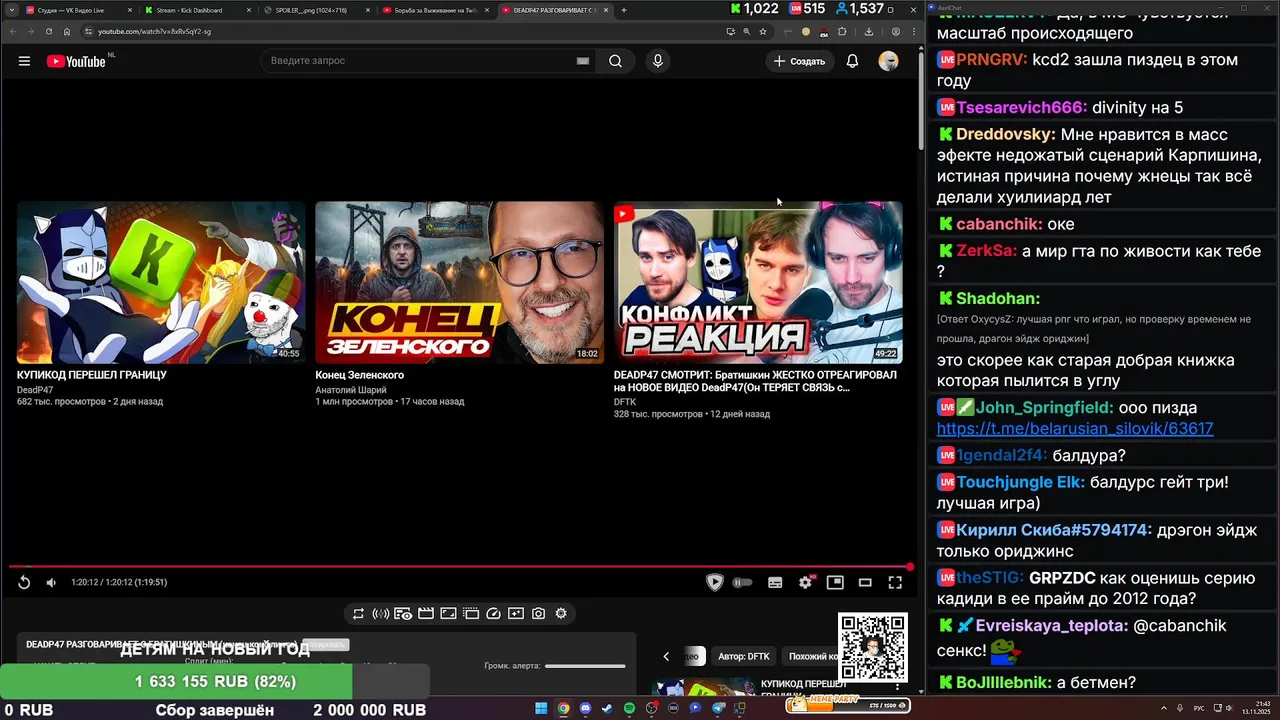Open options menu for КУПИКОД sidebar video
The height and width of the screenshot is (720, 1280).
[x=896, y=688]
